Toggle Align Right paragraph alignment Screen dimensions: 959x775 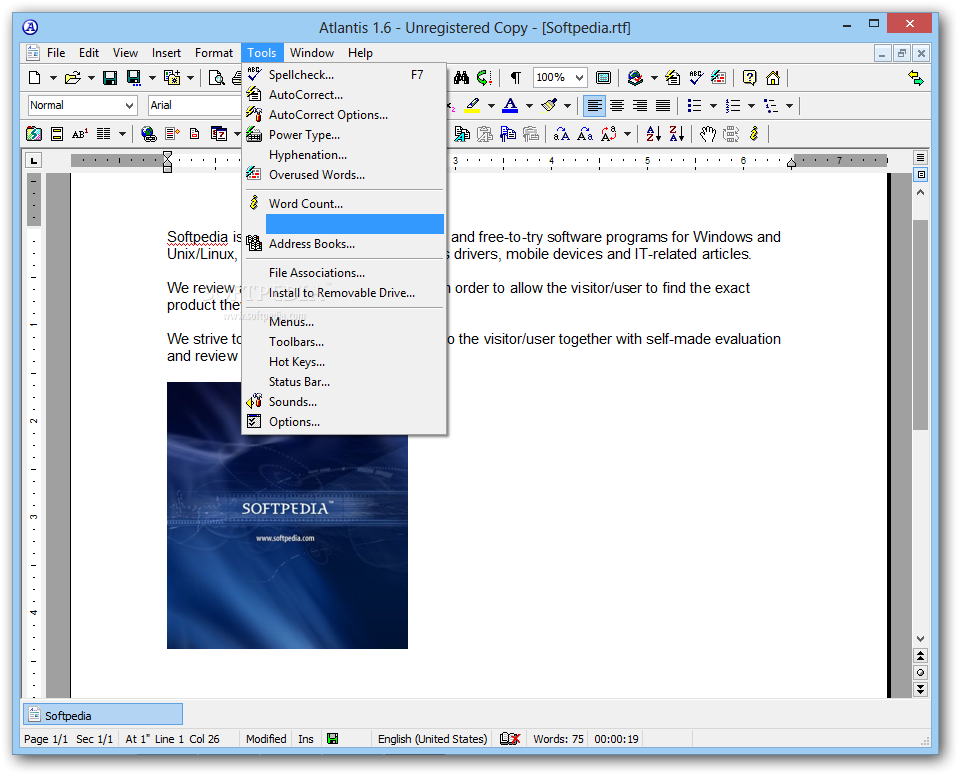(640, 106)
